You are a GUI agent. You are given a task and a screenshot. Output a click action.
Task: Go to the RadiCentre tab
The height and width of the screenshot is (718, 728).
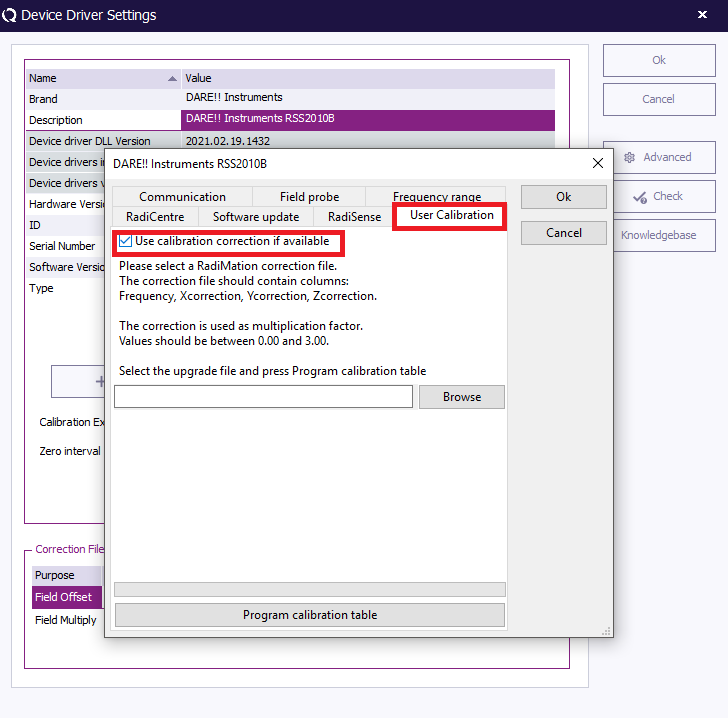click(154, 217)
